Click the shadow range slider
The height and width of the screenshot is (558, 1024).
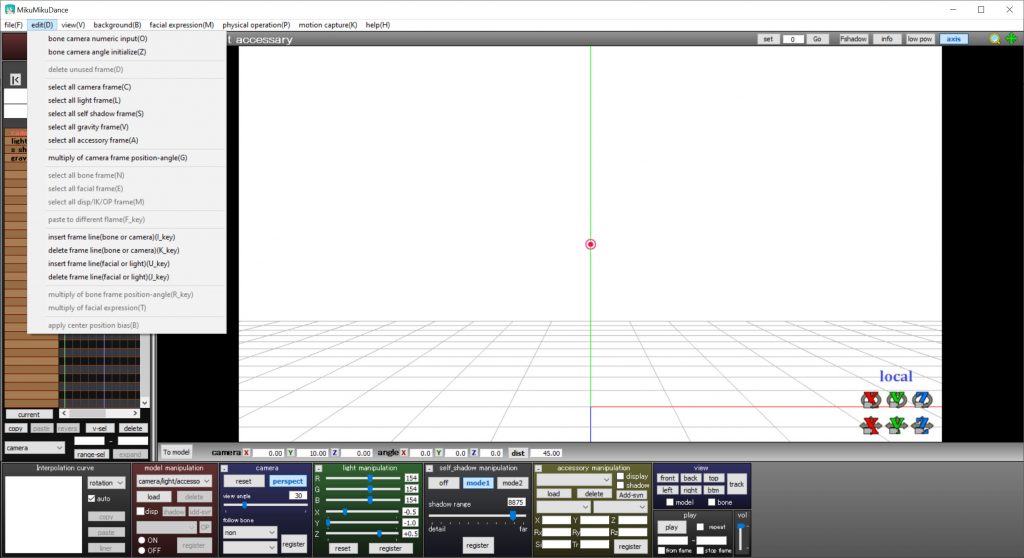pos(477,516)
